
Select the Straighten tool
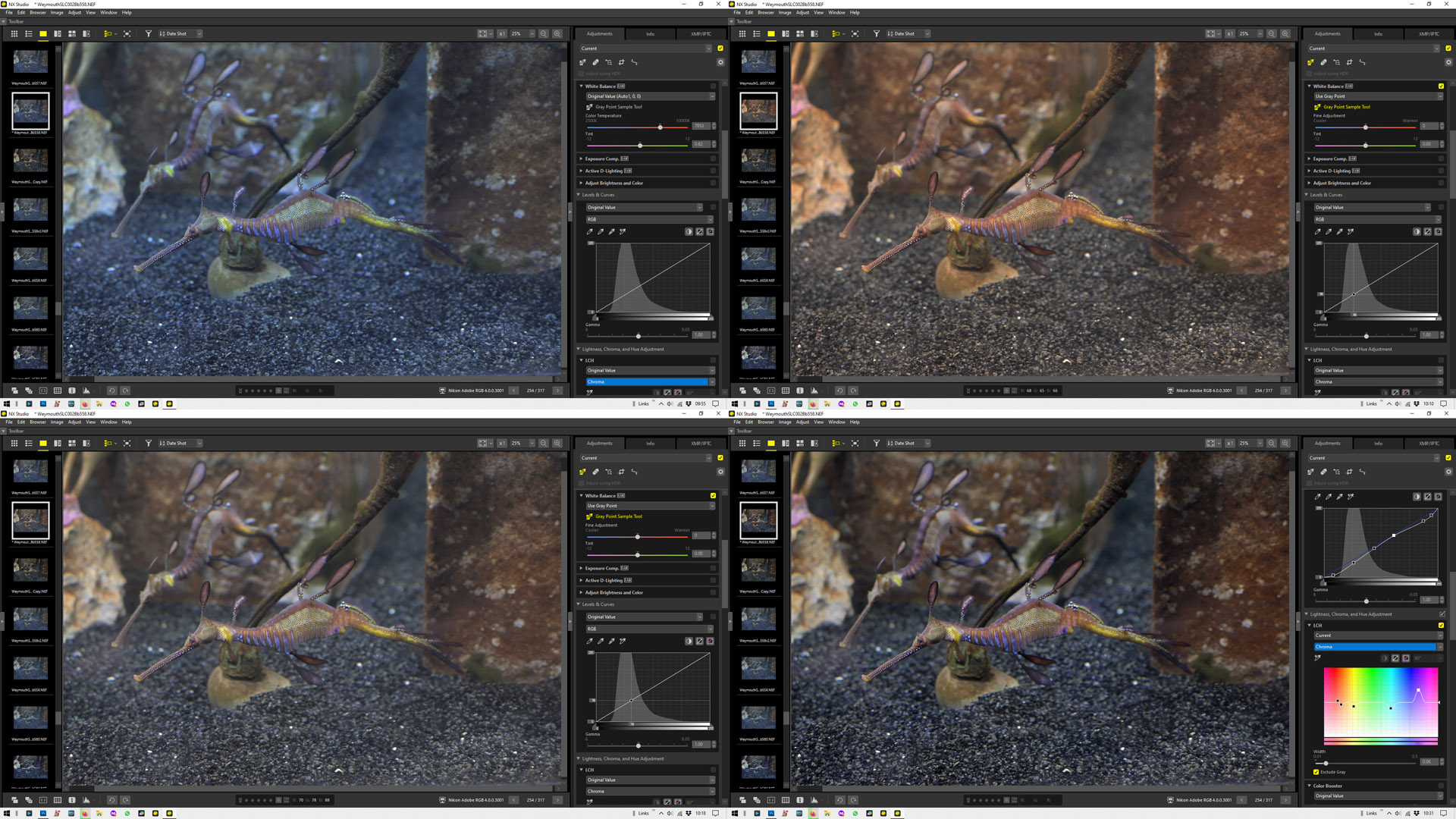pyautogui.click(x=635, y=62)
